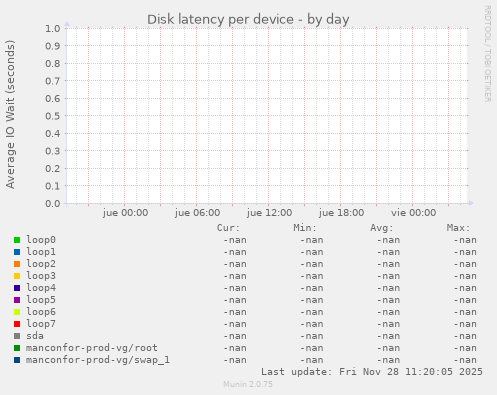
Task: Select the loop1 legend label
Action: (41, 252)
